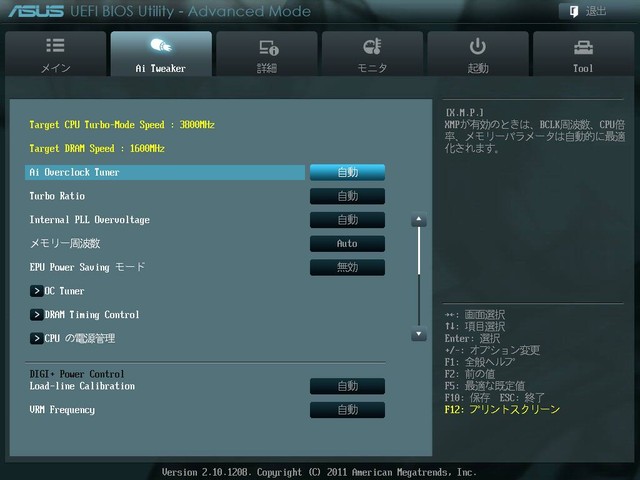Open the 詳細 tab
Screen dimensions: 640x480
pyautogui.click(x=267, y=53)
